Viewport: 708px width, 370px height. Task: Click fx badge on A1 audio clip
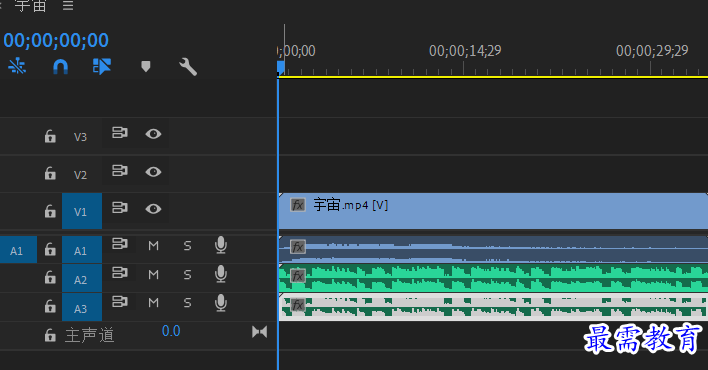pos(298,247)
